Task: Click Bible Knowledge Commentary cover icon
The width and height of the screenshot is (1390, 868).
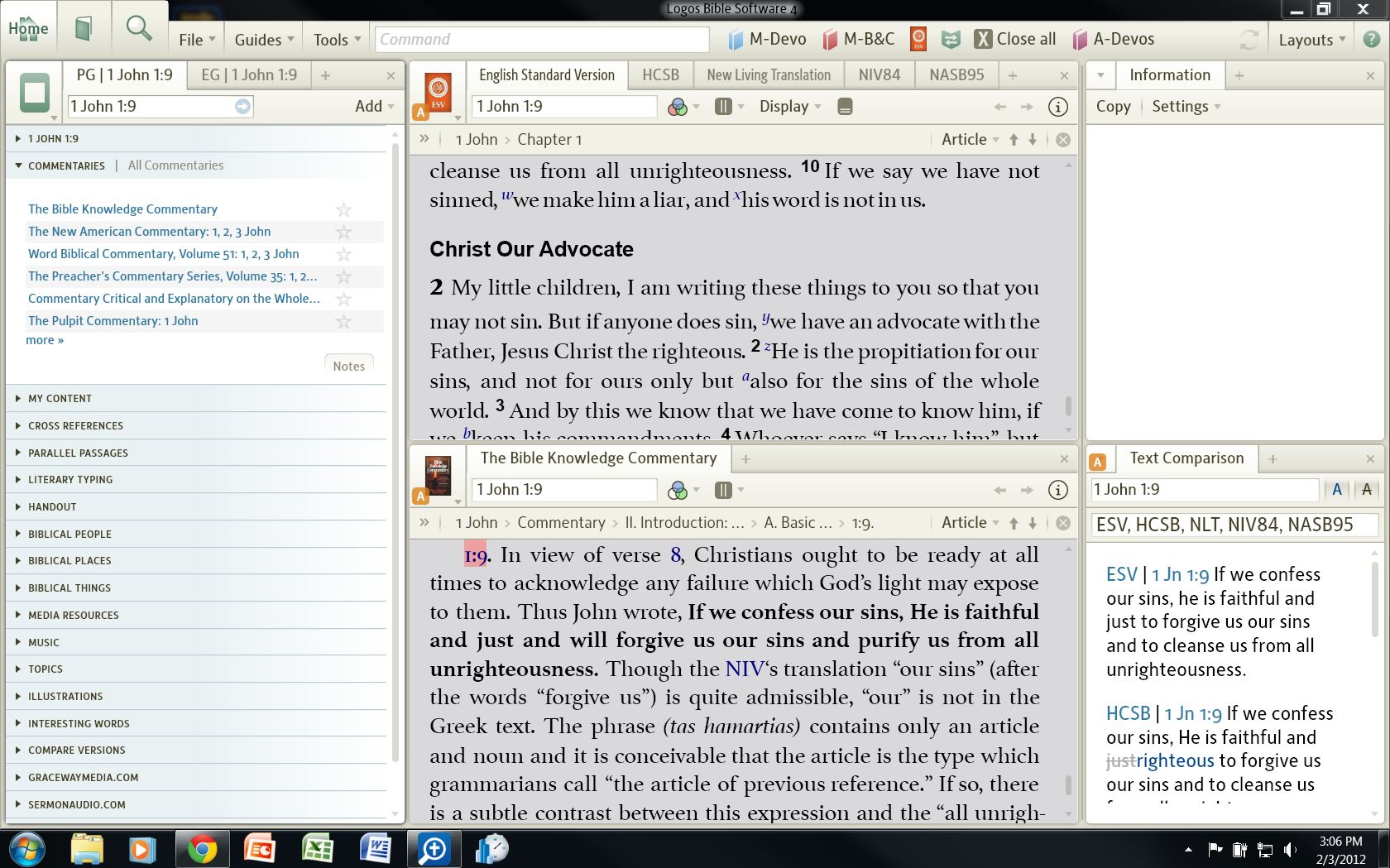Action: coord(438,476)
